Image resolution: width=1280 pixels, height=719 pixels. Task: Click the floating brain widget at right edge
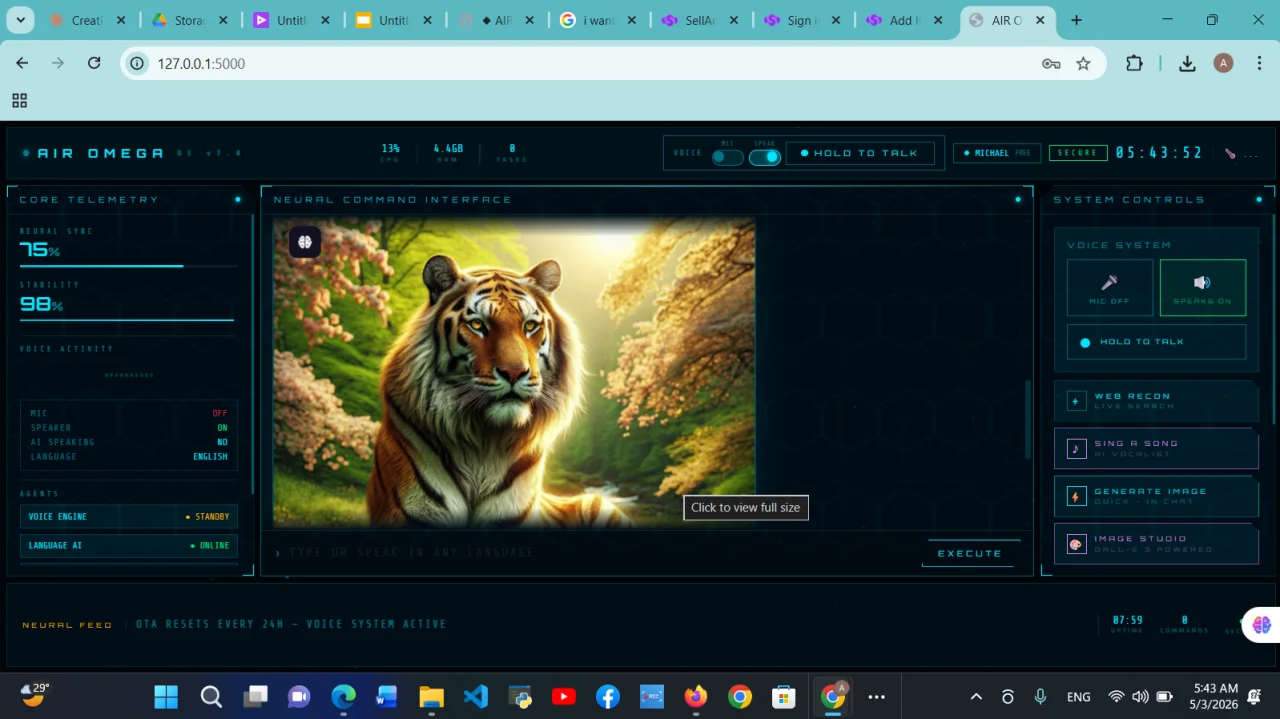pos(1261,625)
